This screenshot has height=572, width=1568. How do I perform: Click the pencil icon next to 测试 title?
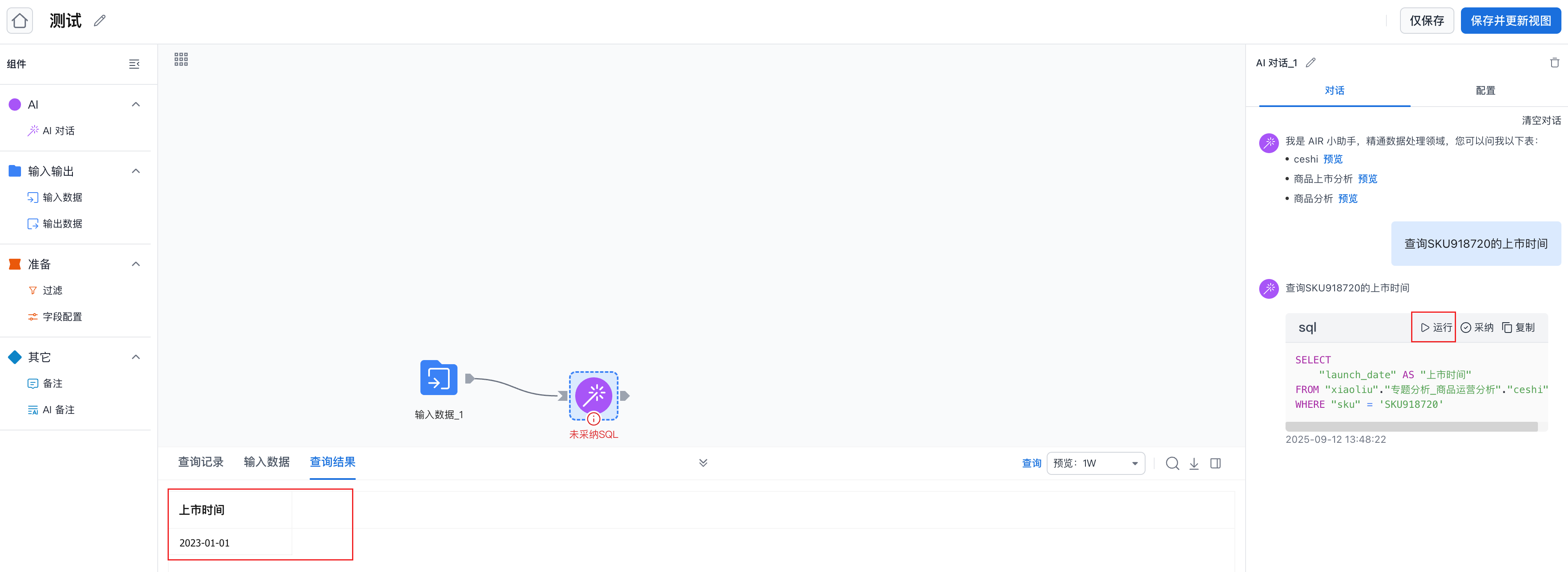100,21
